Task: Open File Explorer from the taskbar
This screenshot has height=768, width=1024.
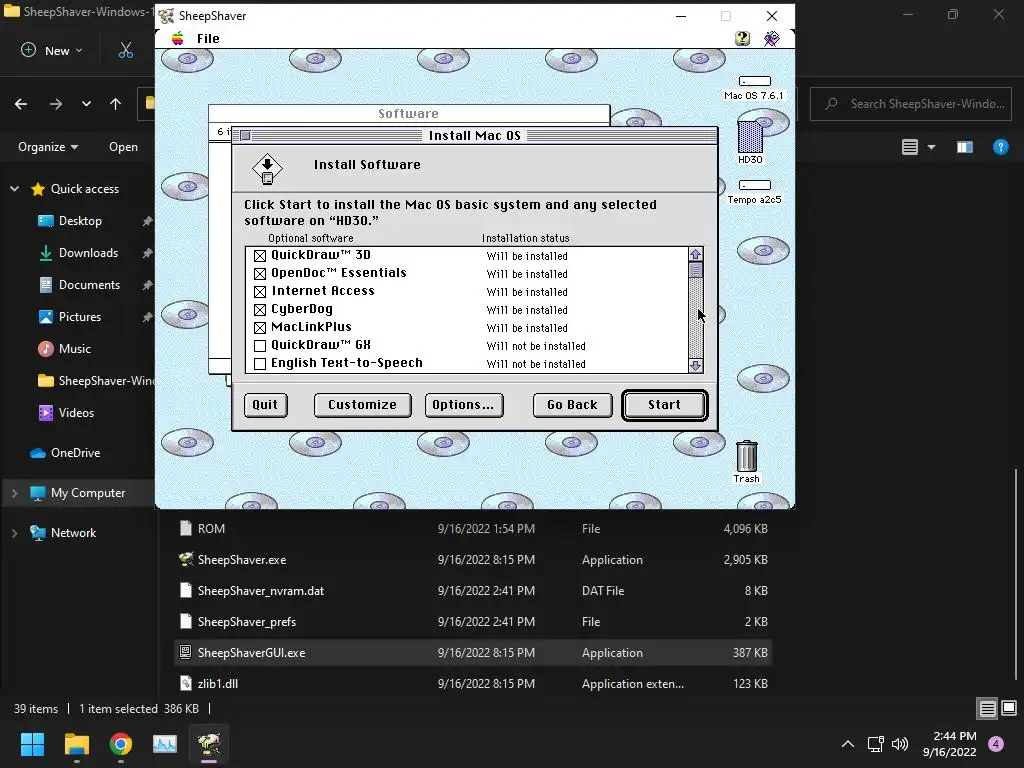Action: coord(76,744)
